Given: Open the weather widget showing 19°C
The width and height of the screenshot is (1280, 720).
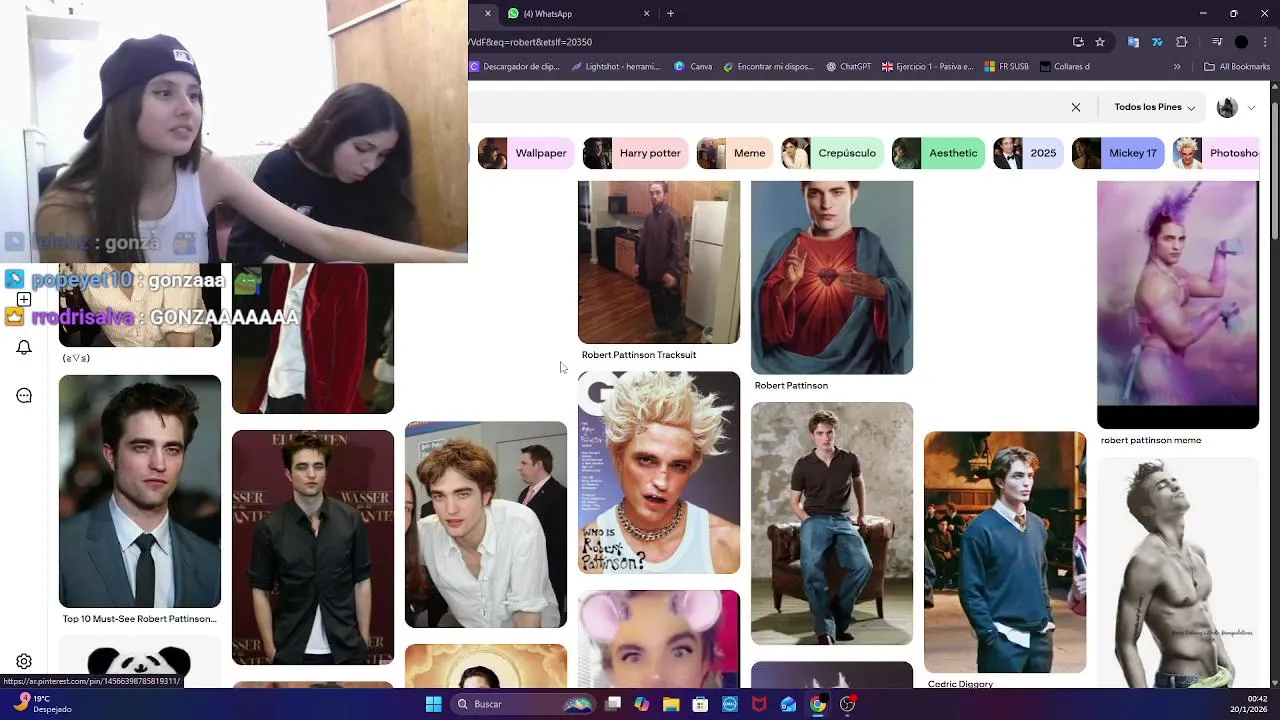Looking at the screenshot, I should [x=42, y=704].
